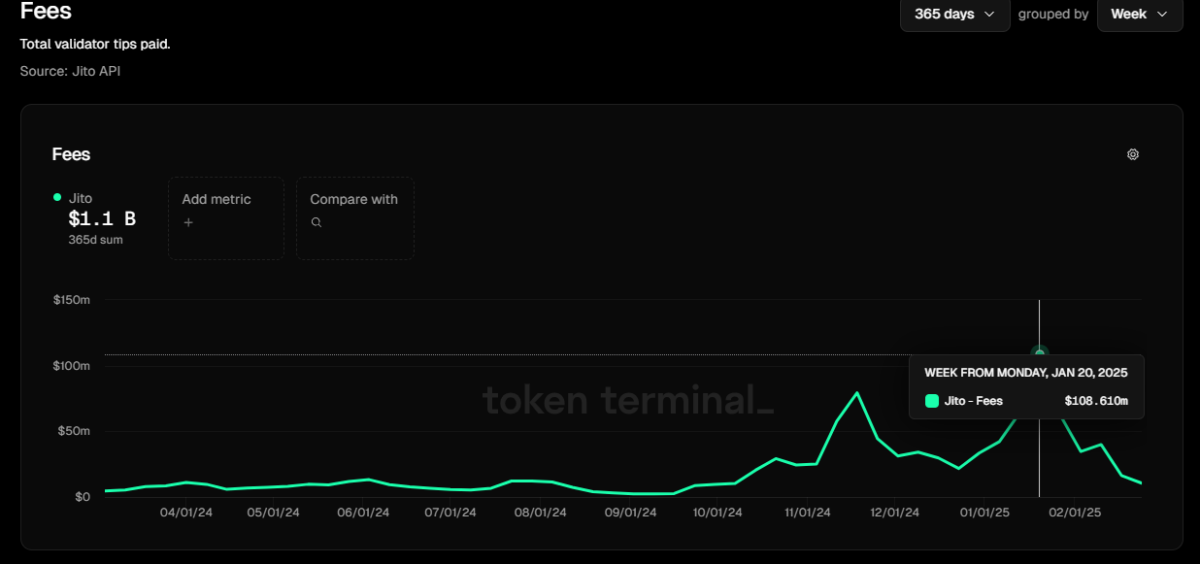Viewport: 1200px width, 564px height.
Task: Select the 04/01/24 x-axis date label
Action: click(187, 512)
